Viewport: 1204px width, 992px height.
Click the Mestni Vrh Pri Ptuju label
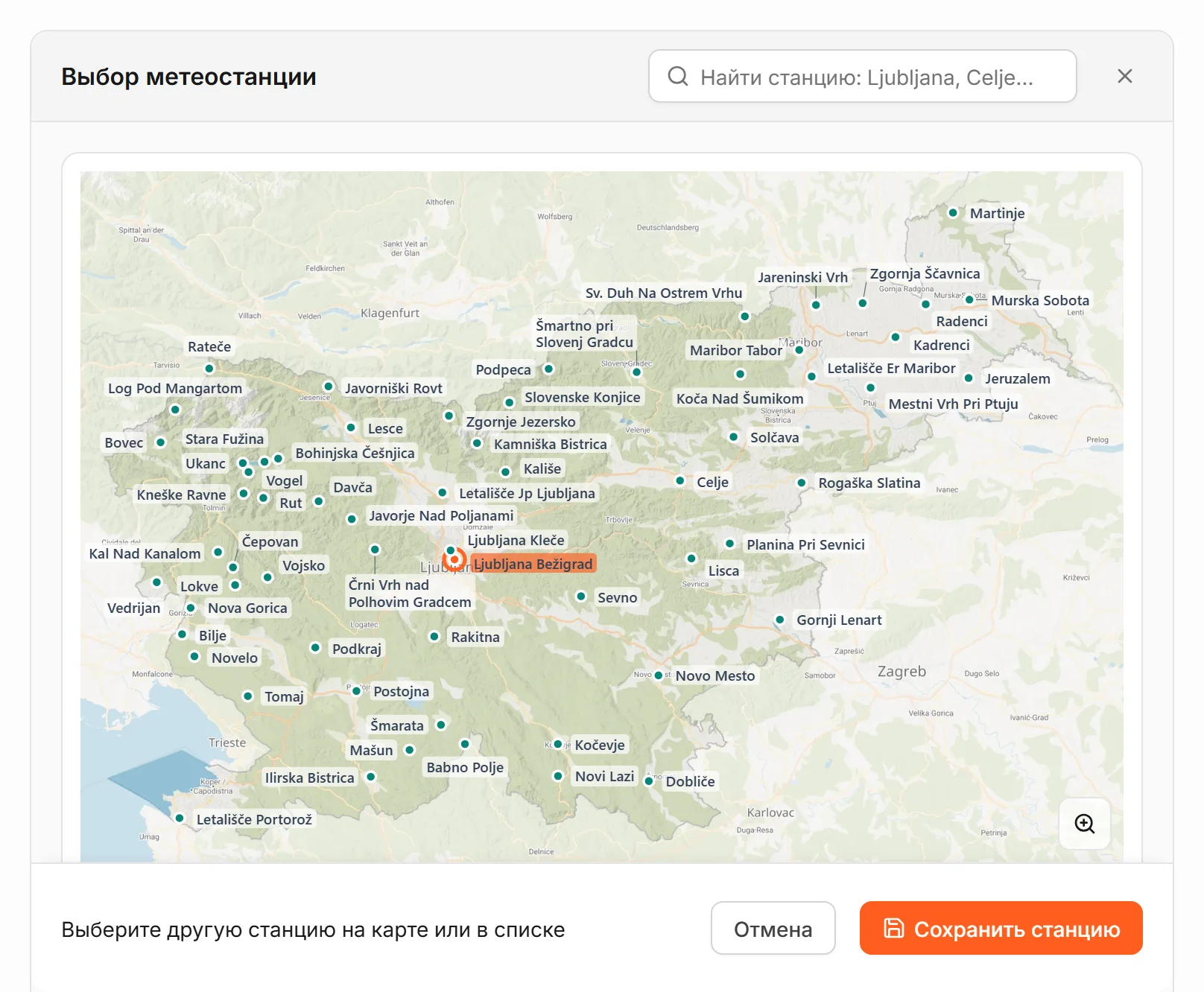[x=953, y=404]
